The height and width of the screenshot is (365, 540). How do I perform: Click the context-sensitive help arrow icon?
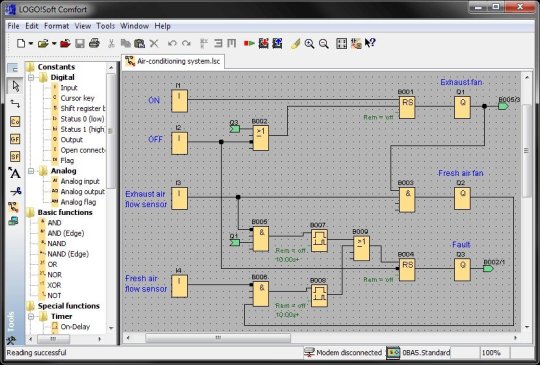(370, 43)
